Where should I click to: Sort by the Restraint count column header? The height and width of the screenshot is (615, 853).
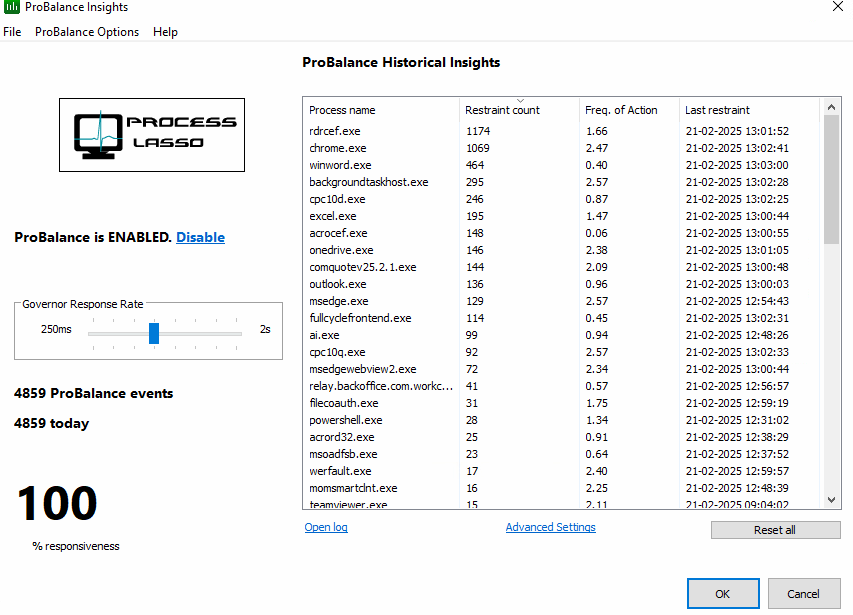point(520,110)
